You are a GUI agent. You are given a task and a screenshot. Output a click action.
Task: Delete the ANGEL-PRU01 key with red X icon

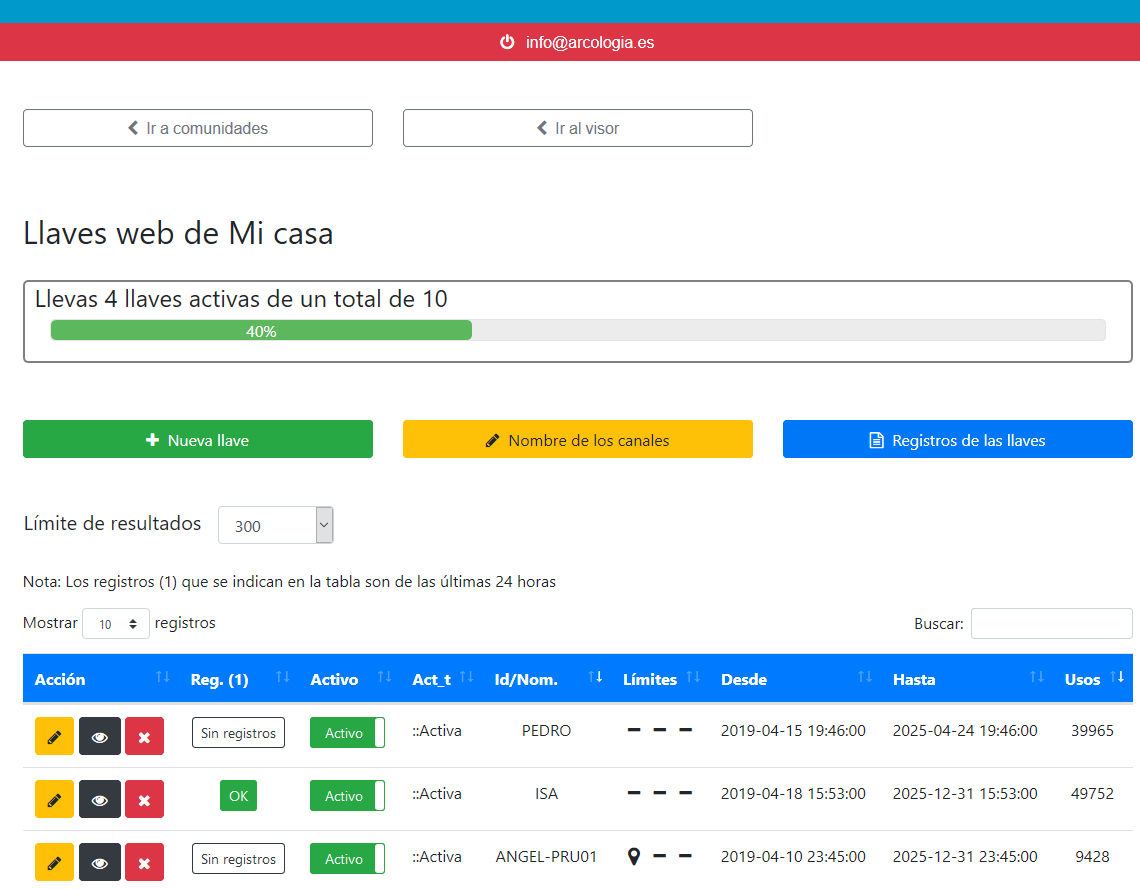[144, 862]
